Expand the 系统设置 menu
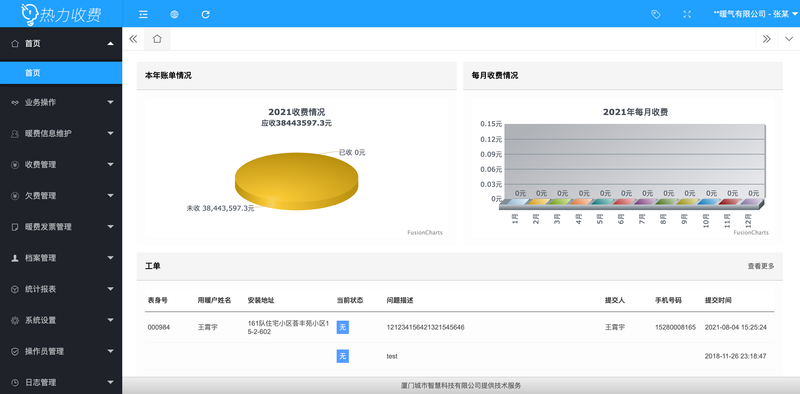 click(61, 321)
